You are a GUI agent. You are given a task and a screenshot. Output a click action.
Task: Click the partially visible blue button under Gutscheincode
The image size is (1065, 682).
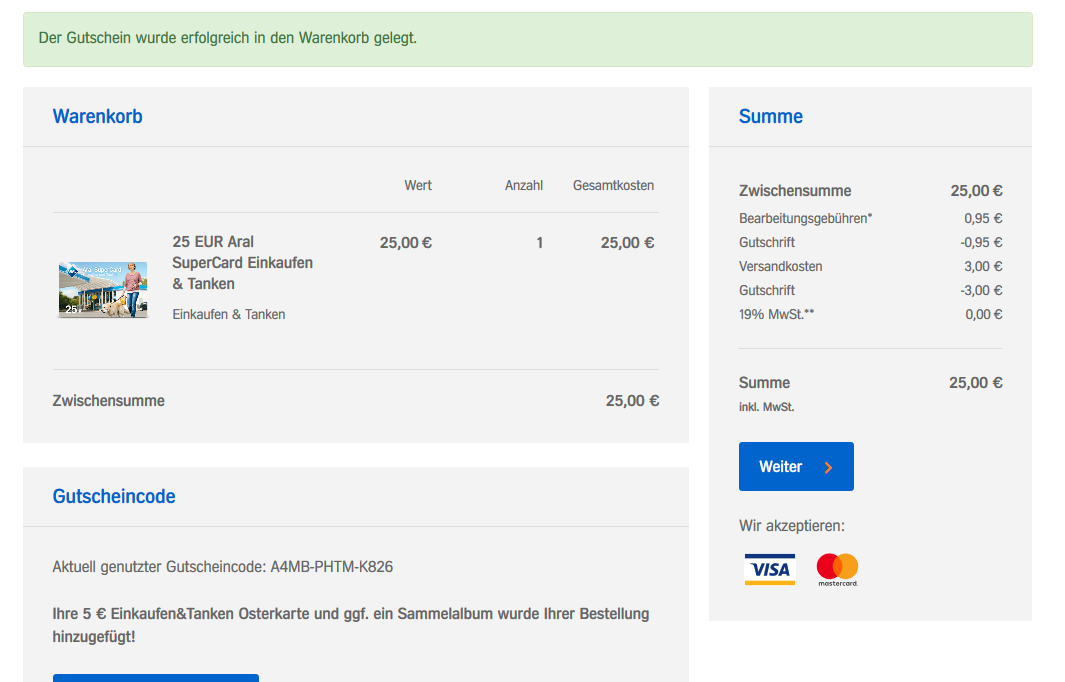point(155,677)
